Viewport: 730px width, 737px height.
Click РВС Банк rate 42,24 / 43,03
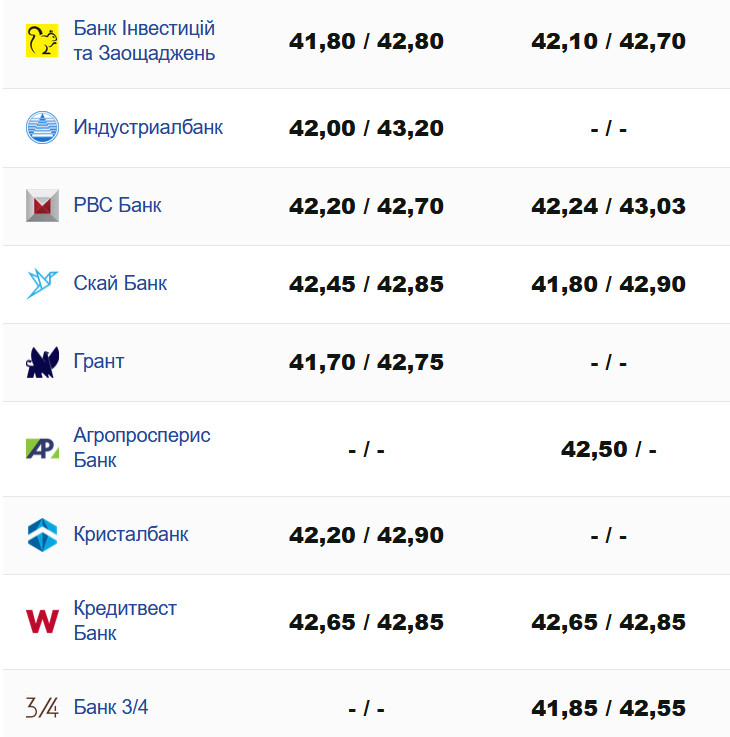[x=608, y=206]
